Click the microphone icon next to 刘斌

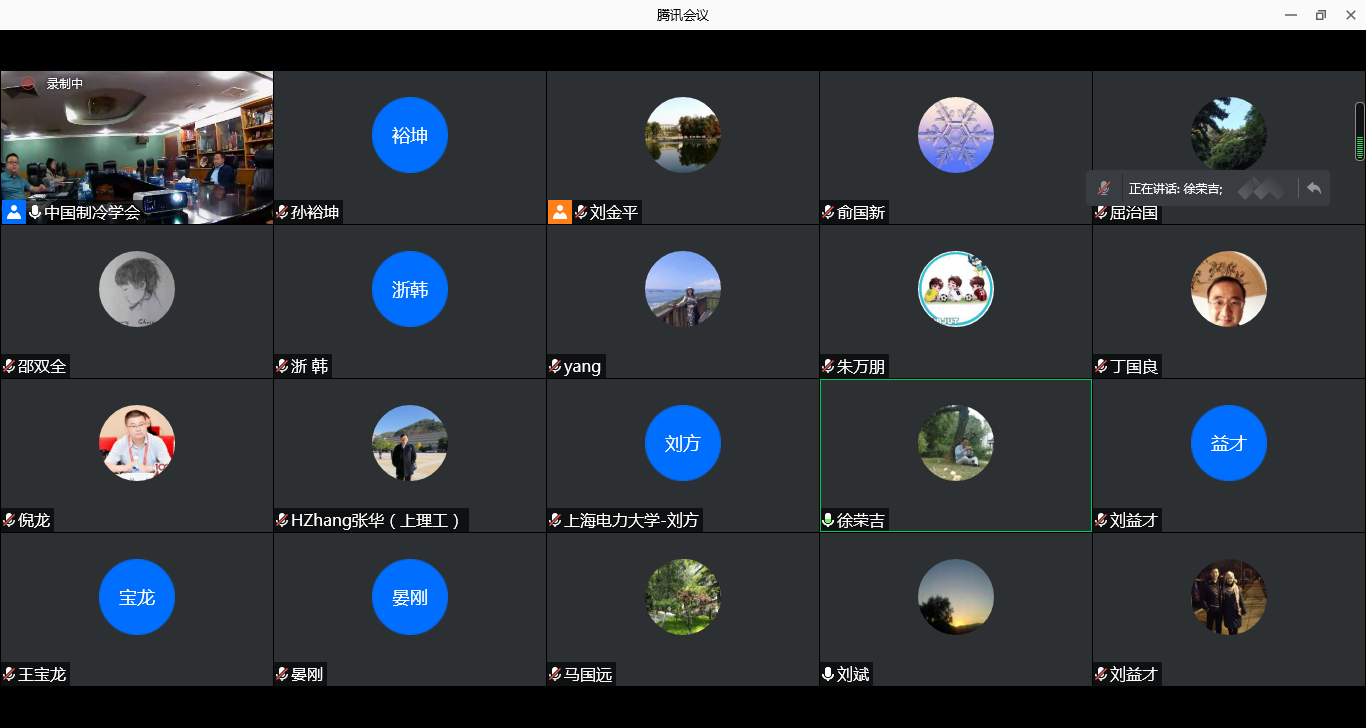[x=828, y=675]
